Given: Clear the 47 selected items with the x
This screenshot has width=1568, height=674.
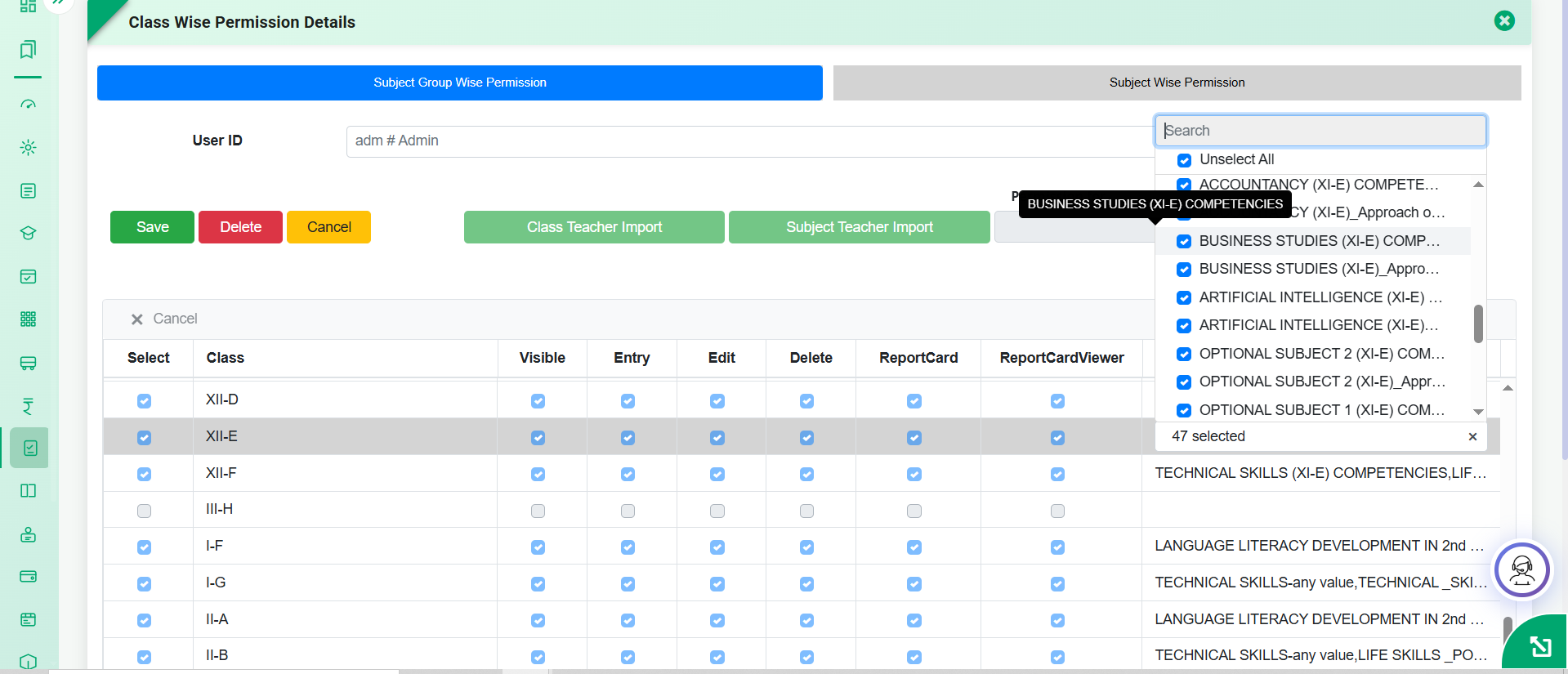Looking at the screenshot, I should [1472, 437].
